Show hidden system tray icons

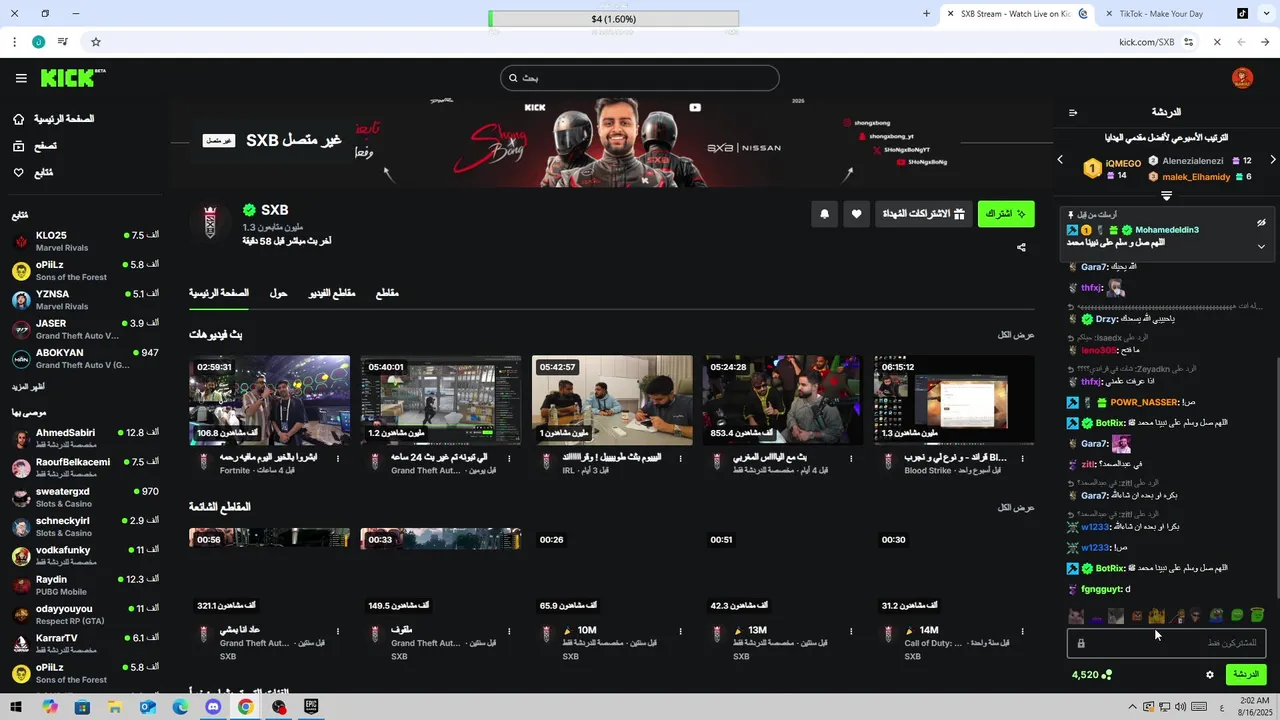[1132, 707]
